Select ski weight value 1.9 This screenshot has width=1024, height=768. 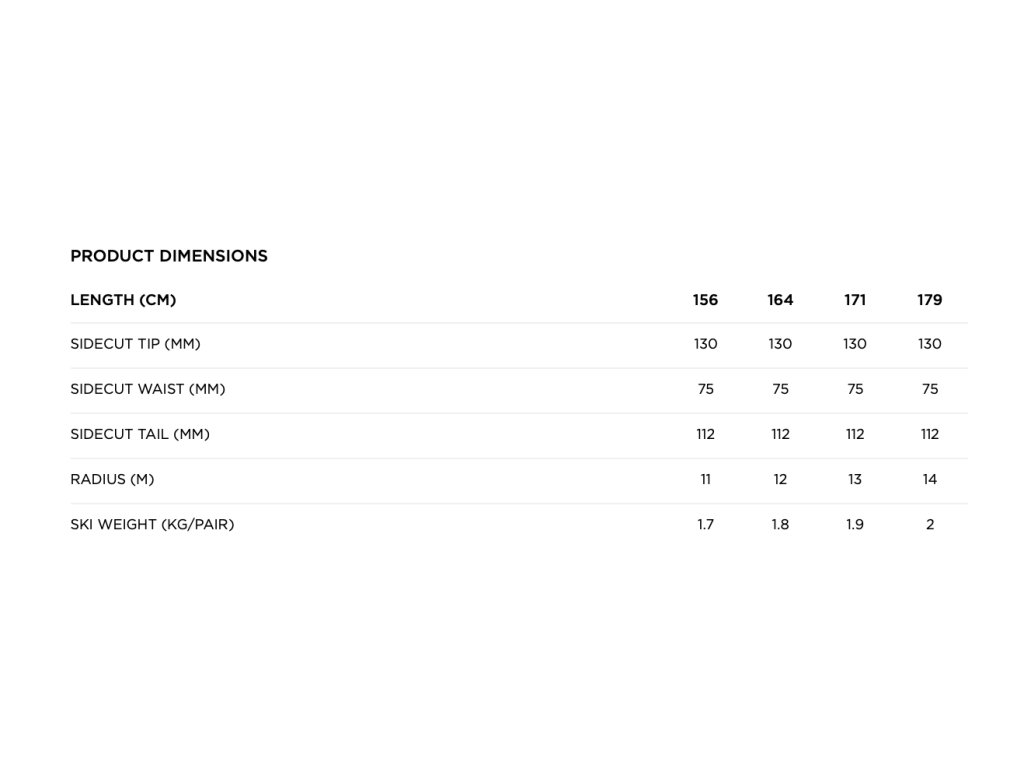[855, 524]
